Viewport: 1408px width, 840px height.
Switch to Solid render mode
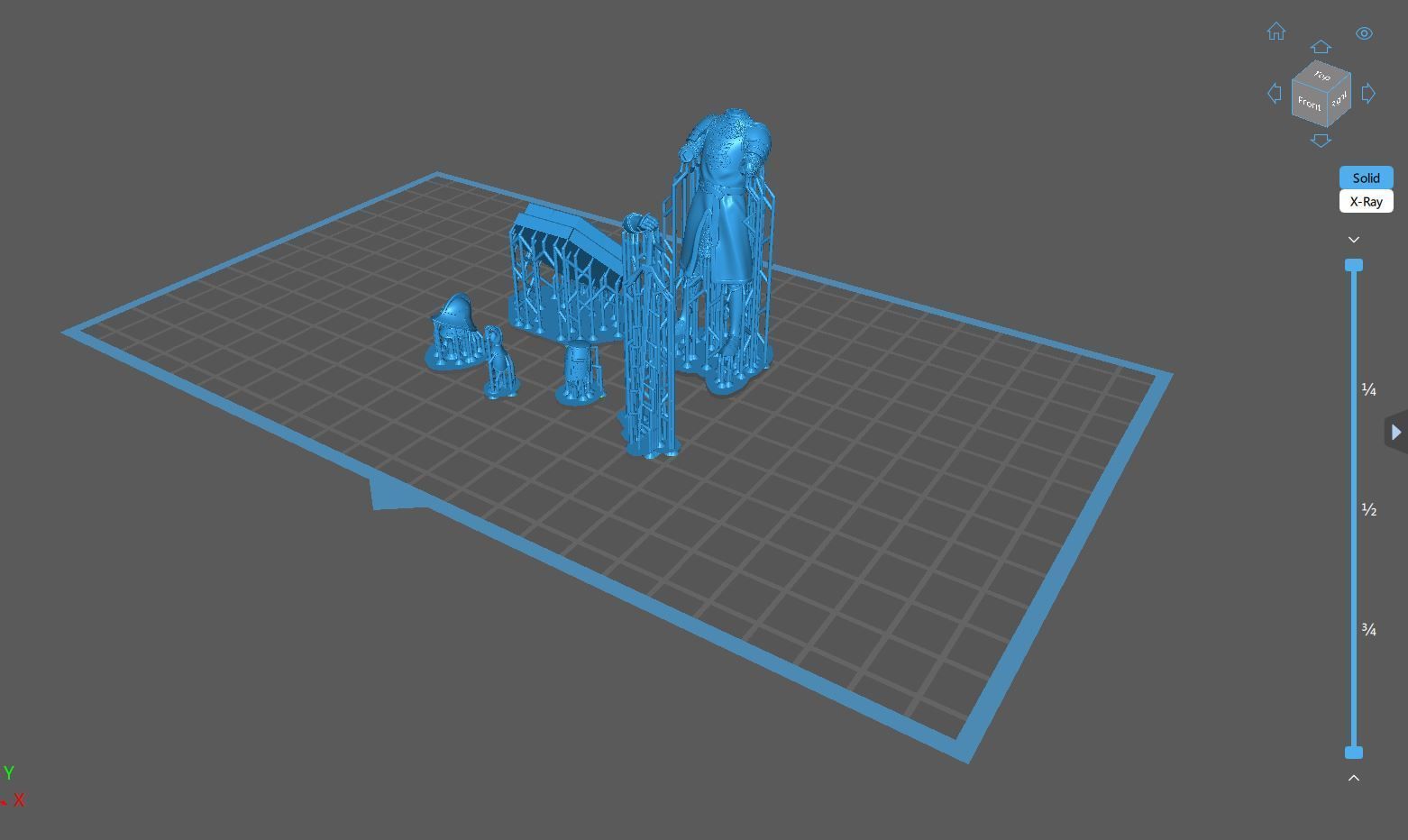click(x=1366, y=178)
